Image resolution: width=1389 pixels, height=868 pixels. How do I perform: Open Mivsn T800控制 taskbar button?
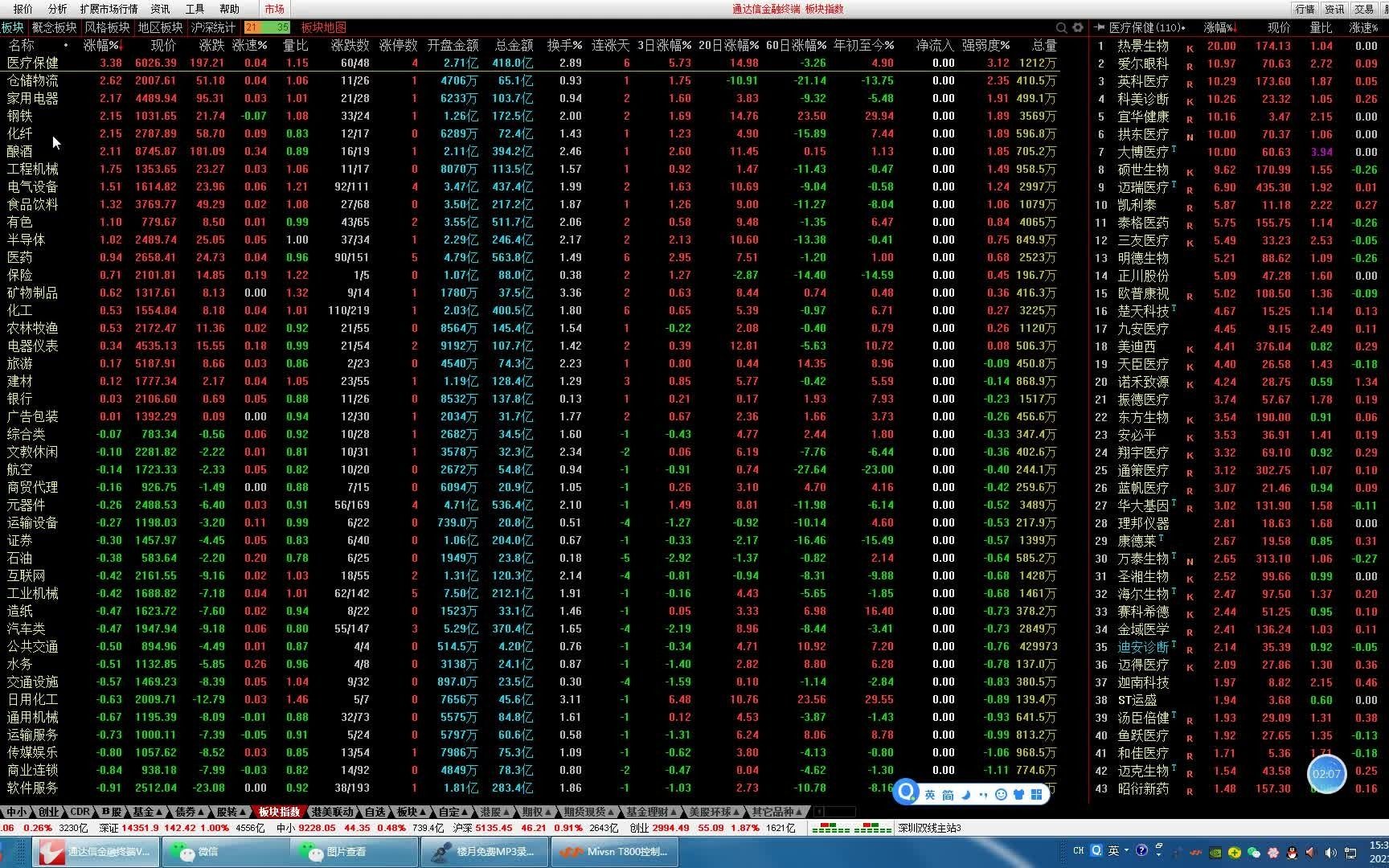coord(614,852)
